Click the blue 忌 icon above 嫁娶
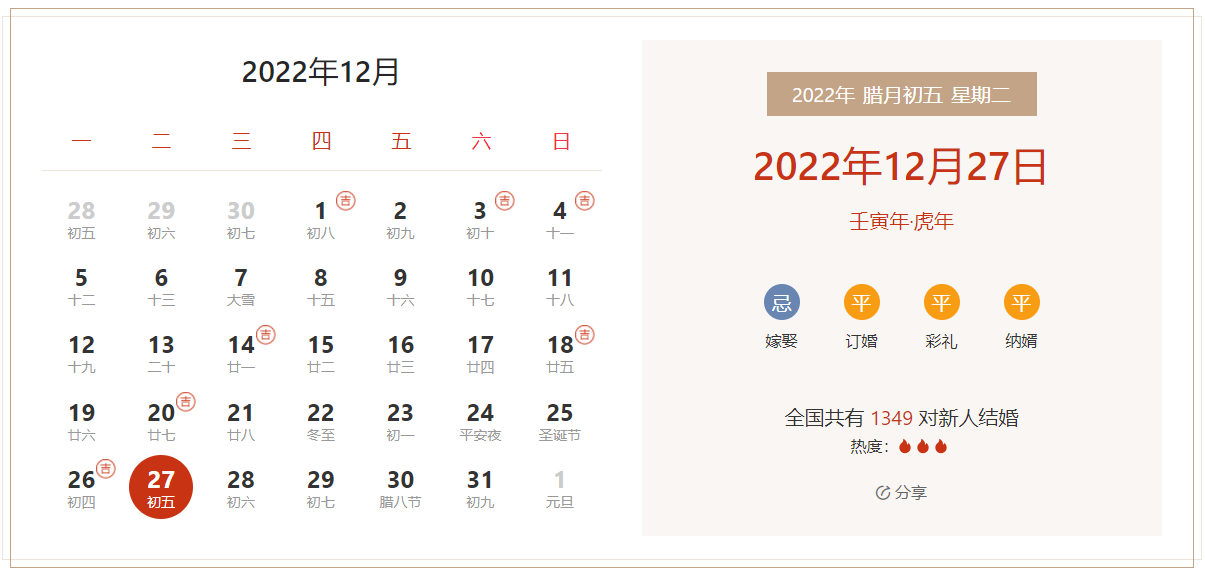1205x575 pixels. click(782, 303)
